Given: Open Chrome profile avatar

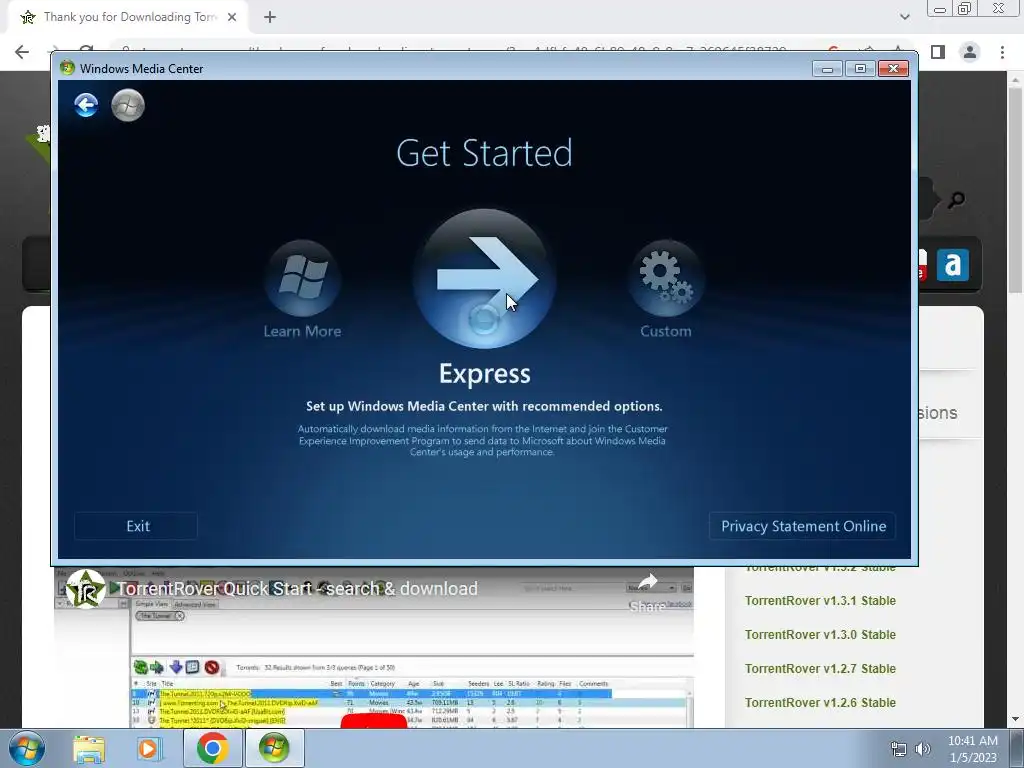Looking at the screenshot, I should click(x=970, y=52).
